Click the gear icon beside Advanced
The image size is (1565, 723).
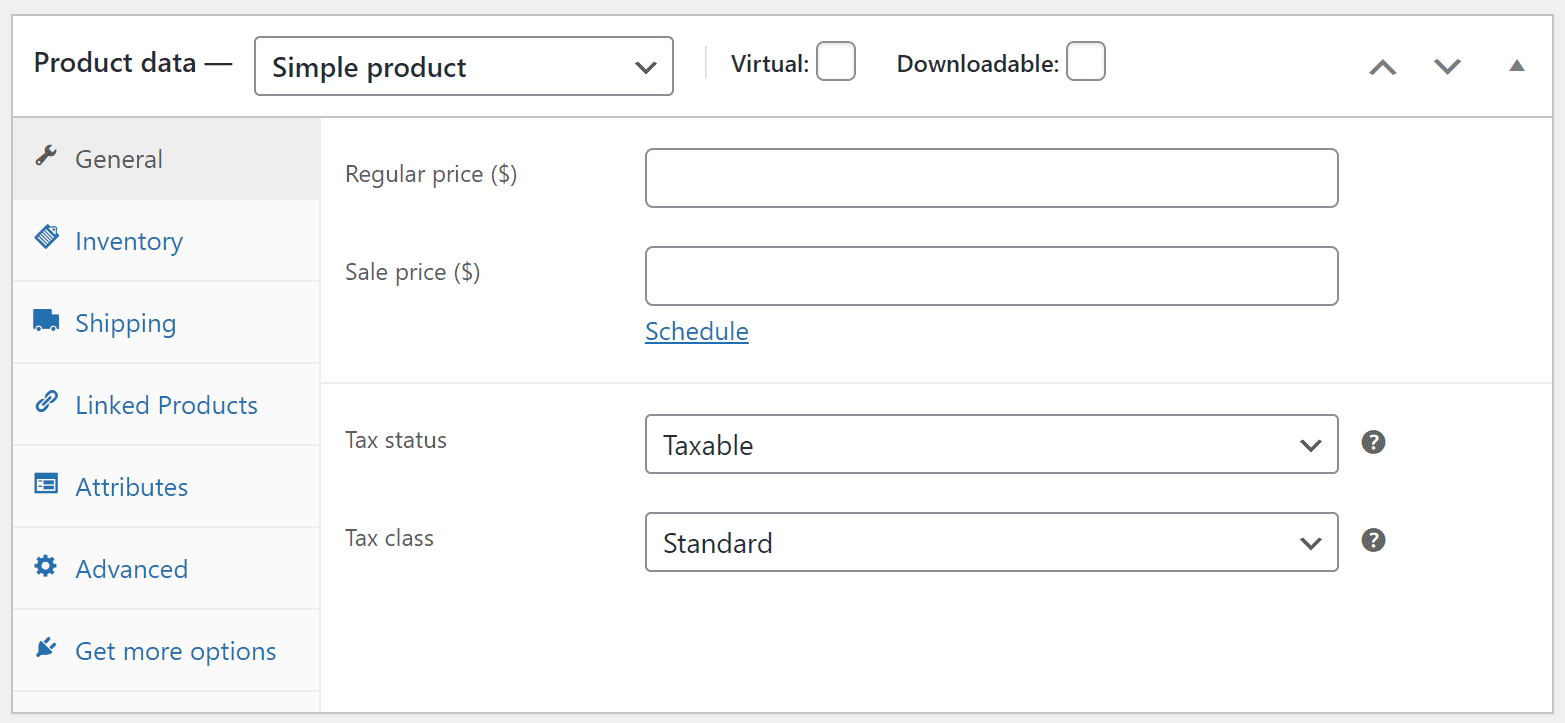pos(44,565)
